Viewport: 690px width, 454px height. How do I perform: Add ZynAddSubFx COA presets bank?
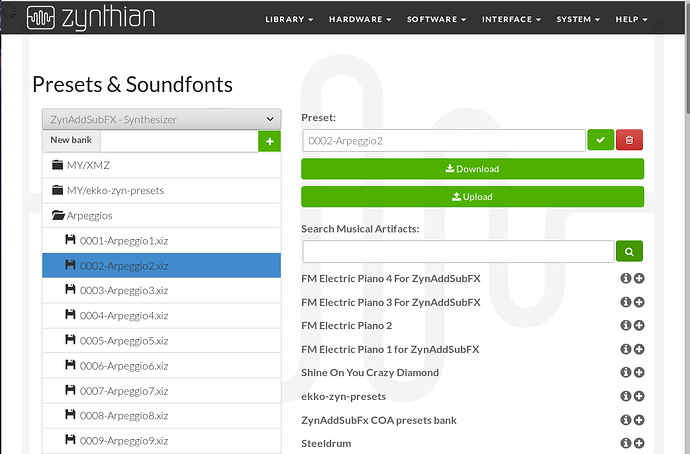coord(639,420)
